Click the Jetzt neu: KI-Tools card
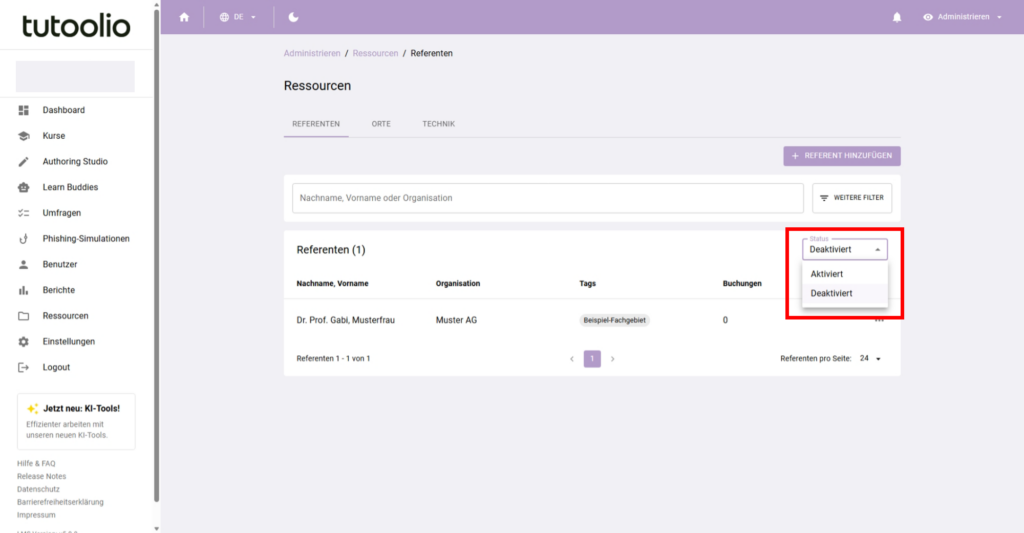This screenshot has width=1024, height=533. click(x=76, y=421)
